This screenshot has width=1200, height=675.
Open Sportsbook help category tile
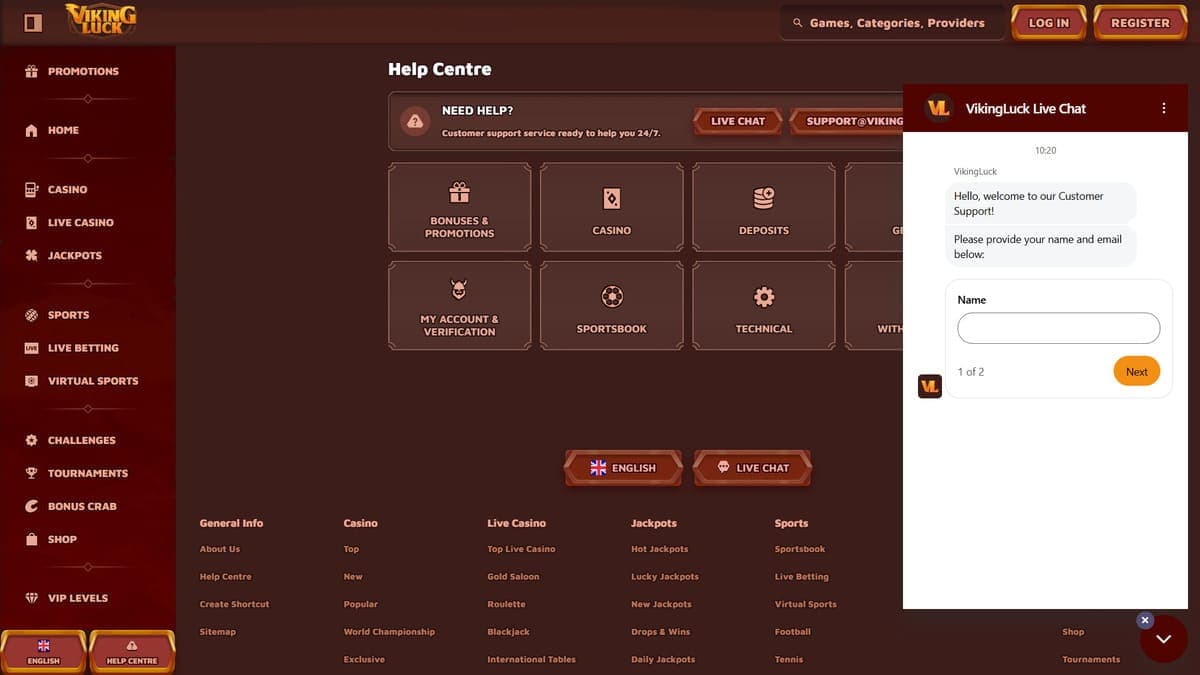click(612, 305)
